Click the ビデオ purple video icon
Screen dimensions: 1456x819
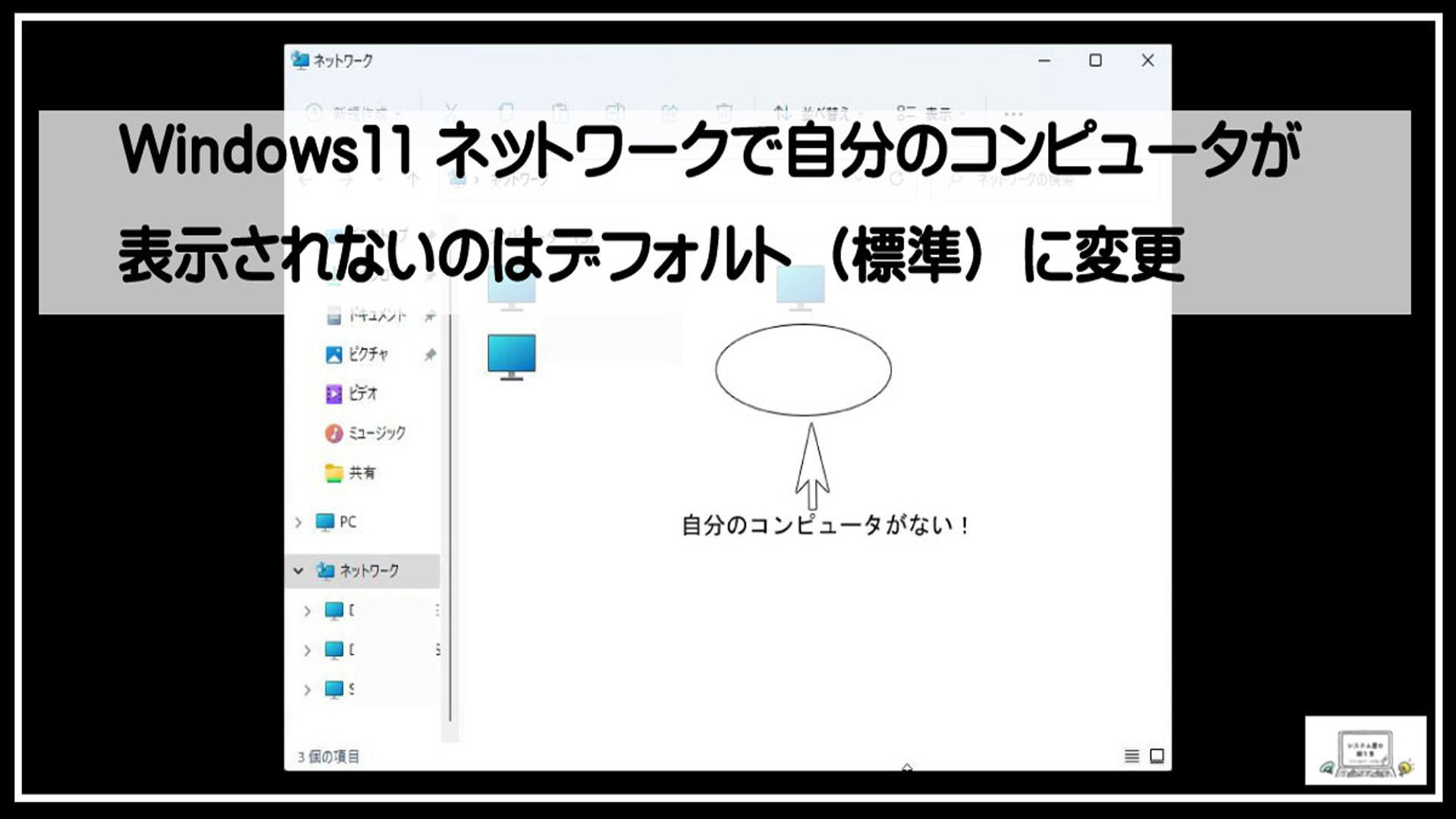pos(334,394)
